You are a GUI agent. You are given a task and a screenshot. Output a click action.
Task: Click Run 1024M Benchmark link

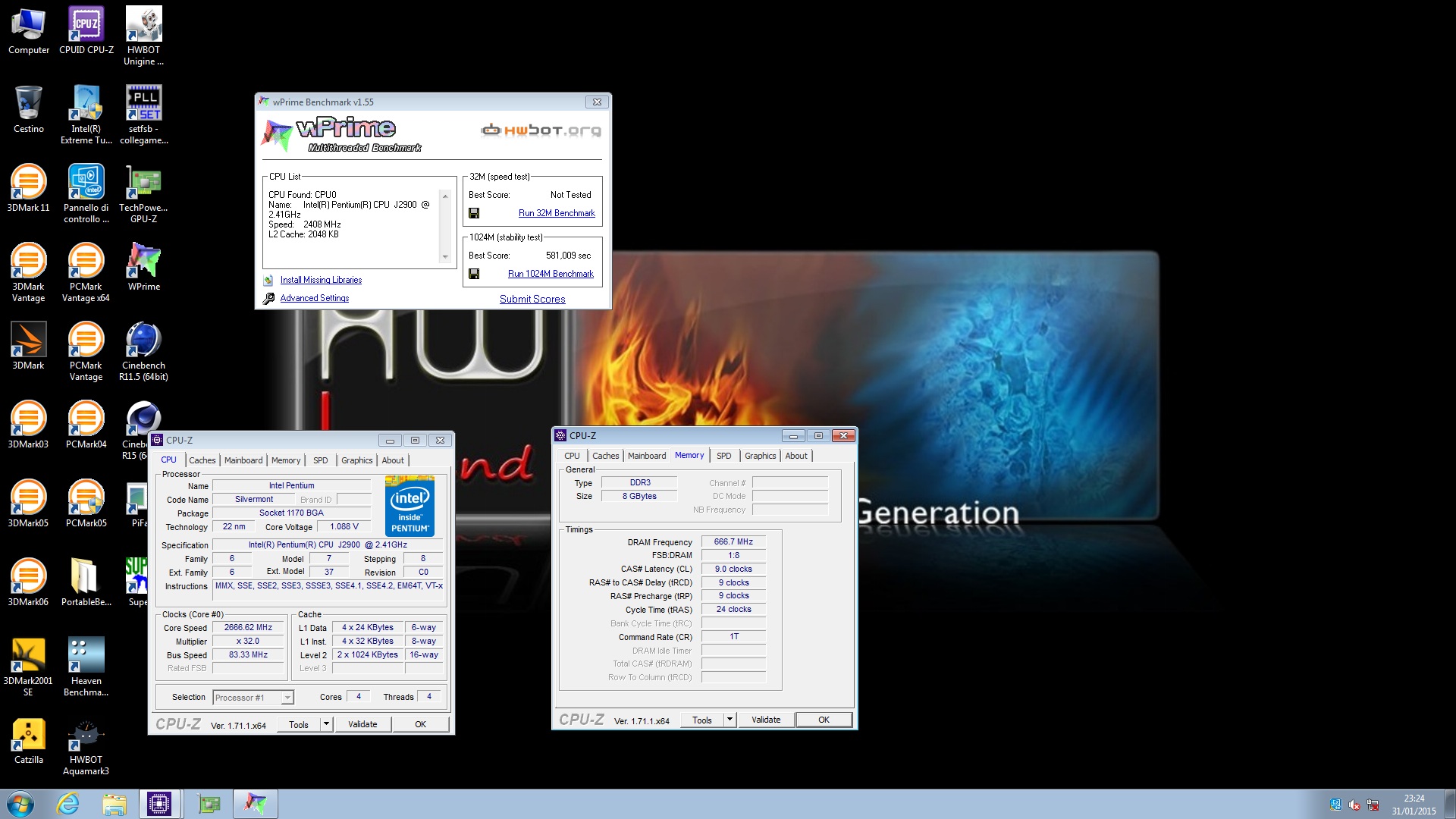551,274
